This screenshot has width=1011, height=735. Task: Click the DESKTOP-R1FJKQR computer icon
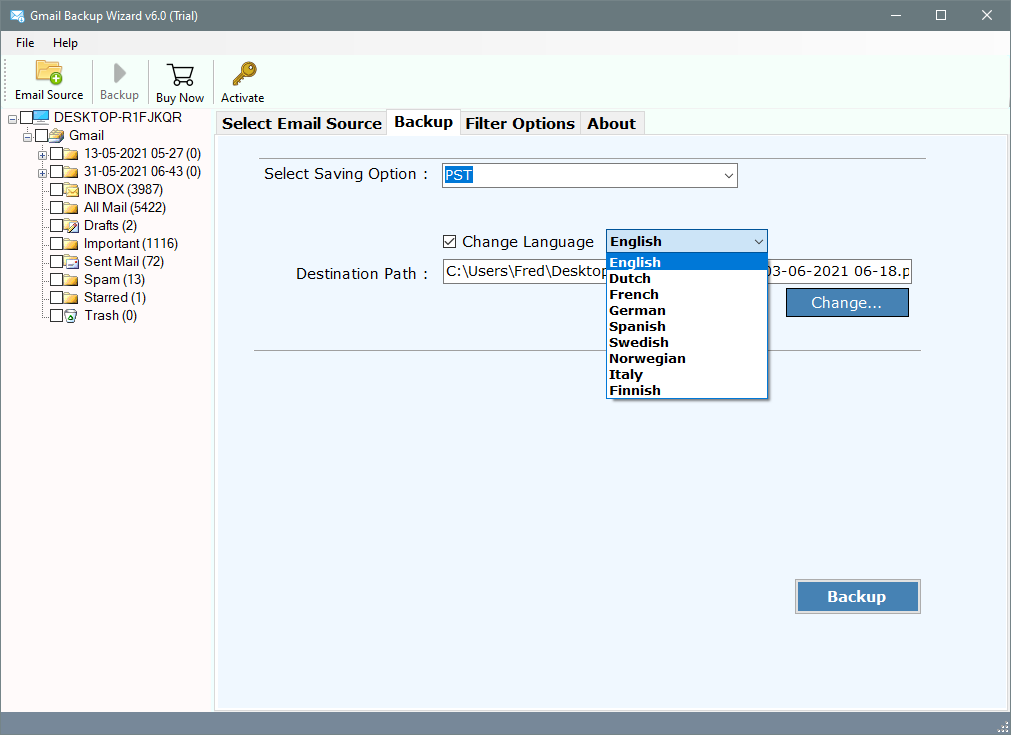click(x=41, y=117)
